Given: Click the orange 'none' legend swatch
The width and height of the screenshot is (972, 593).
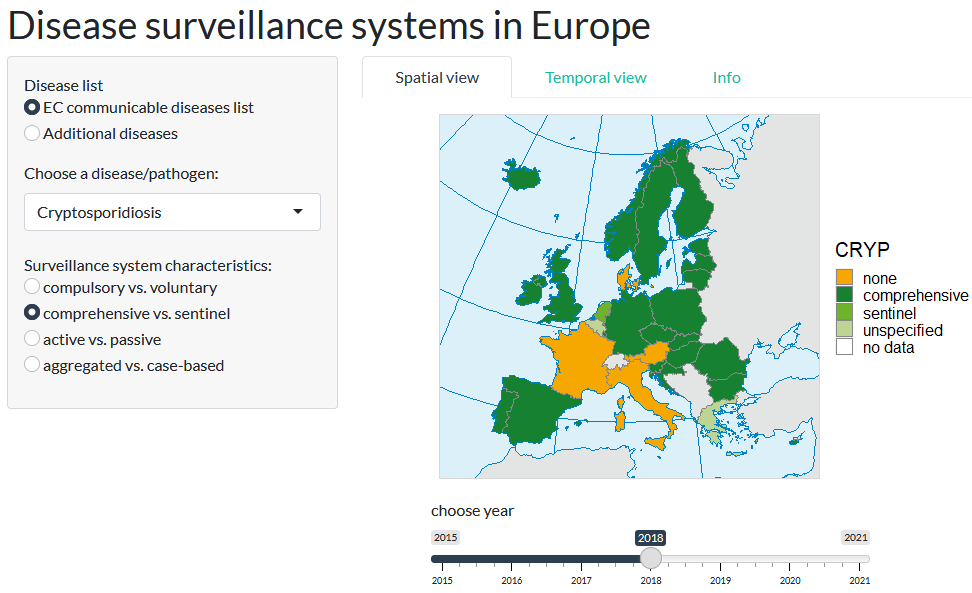Looking at the screenshot, I should (x=844, y=277).
